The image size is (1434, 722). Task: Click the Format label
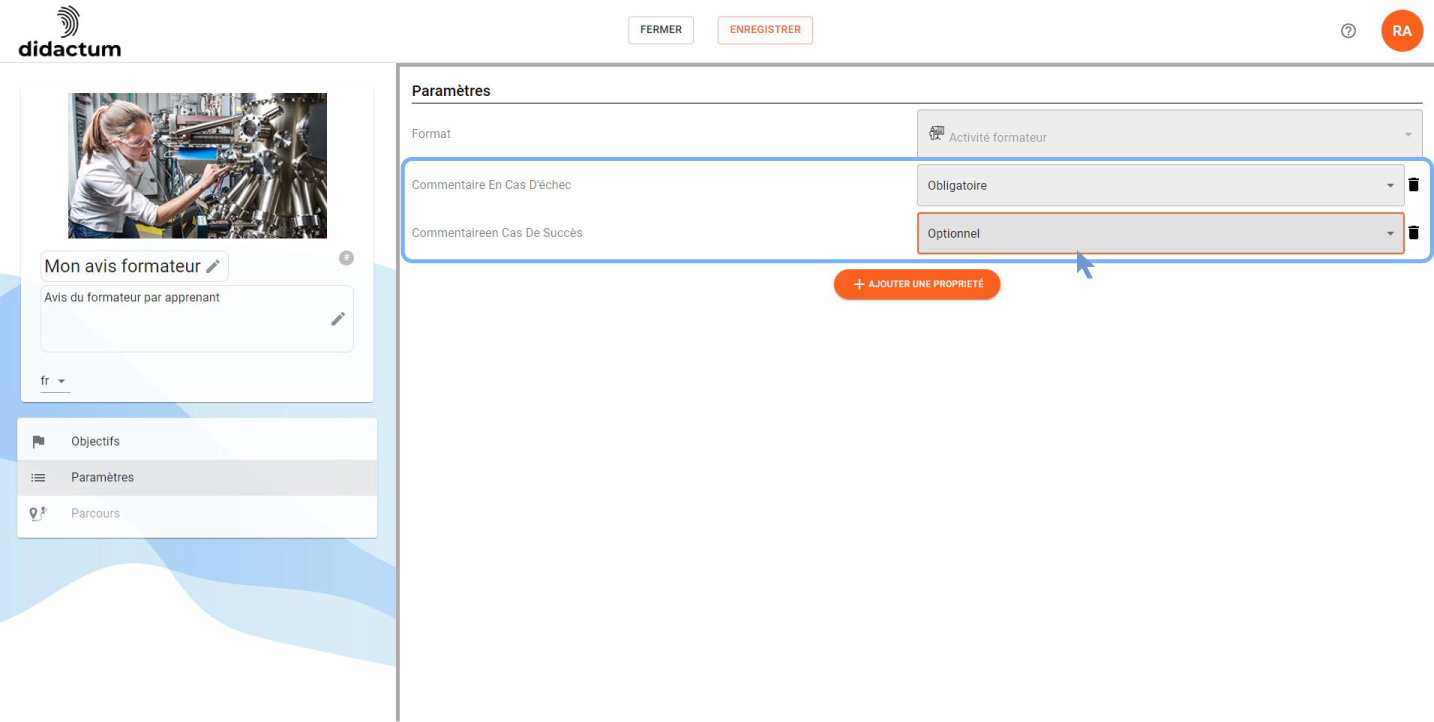pos(431,134)
